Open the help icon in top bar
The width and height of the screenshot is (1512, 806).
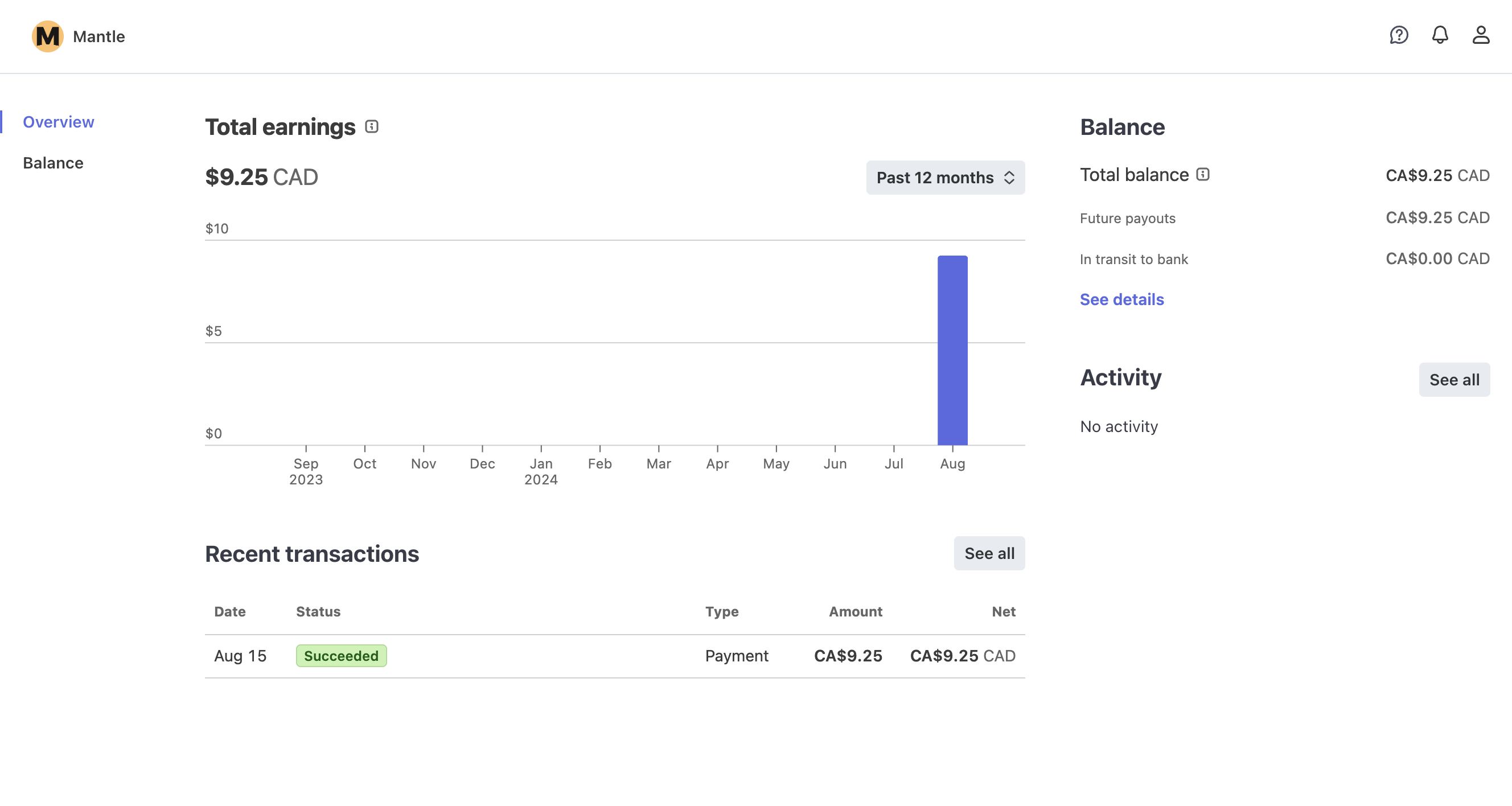(1399, 36)
